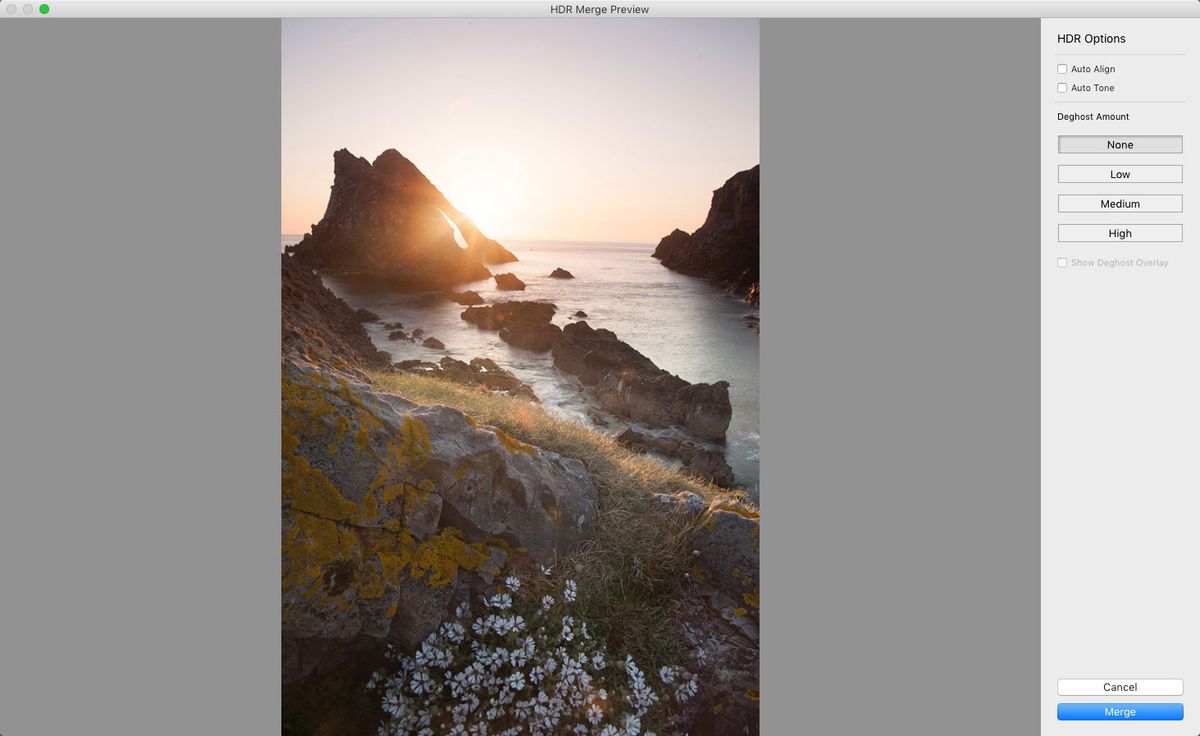Viewport: 1200px width, 736px height.
Task: Click the Auto Align label text
Action: (x=1093, y=68)
